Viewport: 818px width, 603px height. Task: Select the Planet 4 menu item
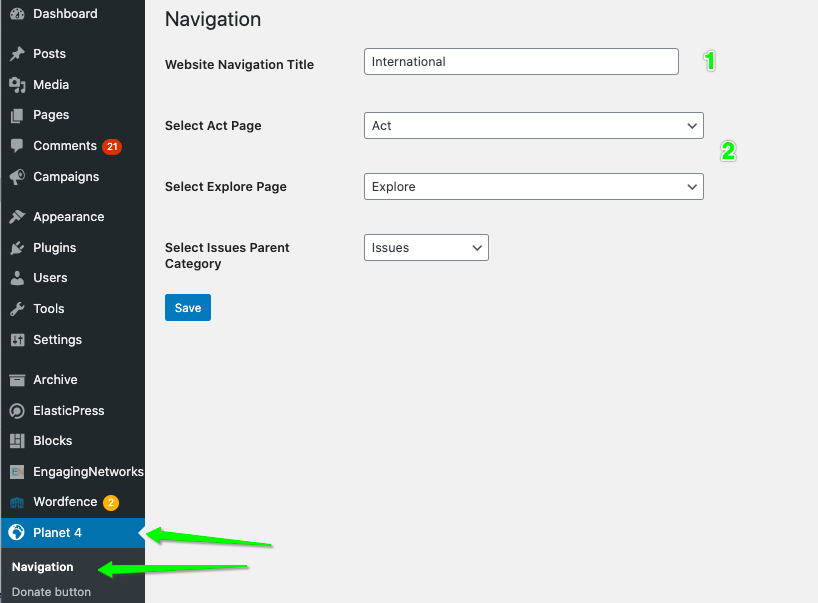73,533
